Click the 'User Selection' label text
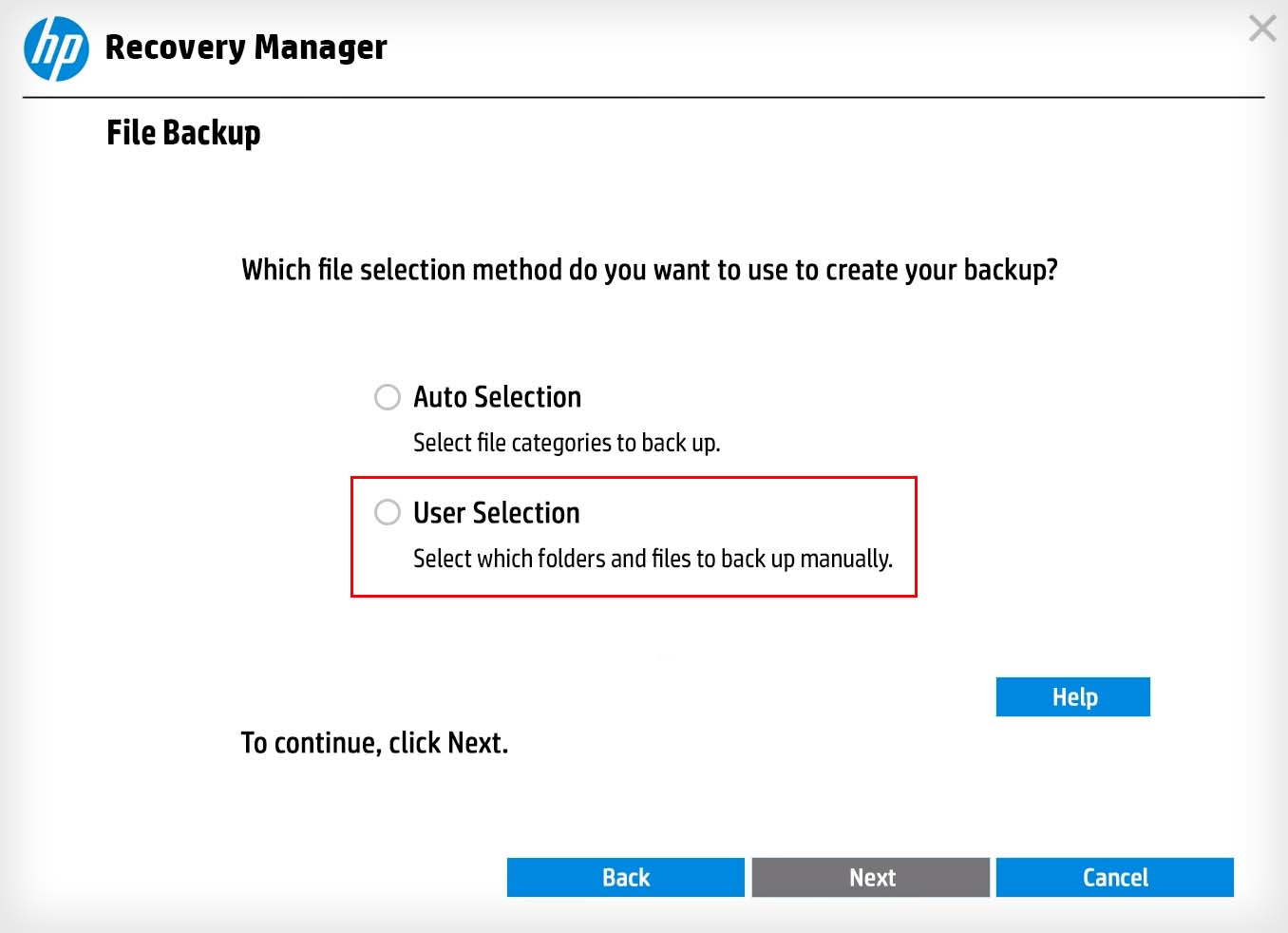 pyautogui.click(x=496, y=513)
